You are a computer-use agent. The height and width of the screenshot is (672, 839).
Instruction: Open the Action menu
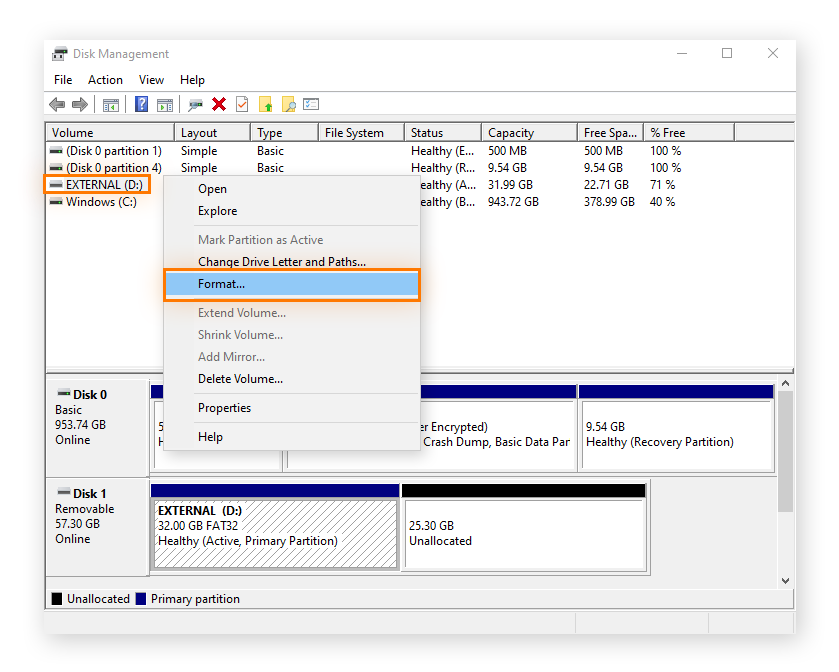(x=105, y=80)
